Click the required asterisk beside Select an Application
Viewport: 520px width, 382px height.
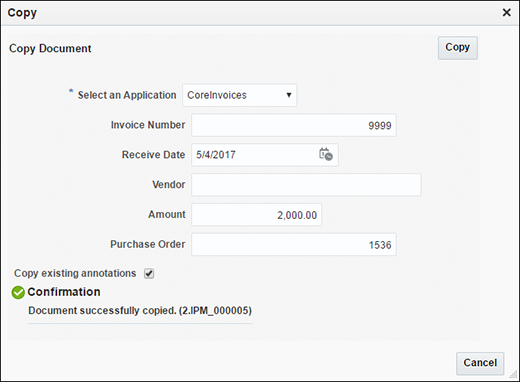click(x=71, y=91)
